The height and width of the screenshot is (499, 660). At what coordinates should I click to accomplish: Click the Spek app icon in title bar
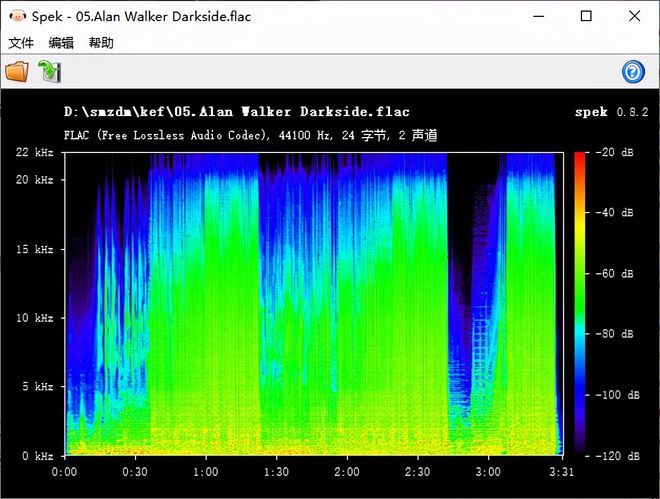click(x=18, y=16)
